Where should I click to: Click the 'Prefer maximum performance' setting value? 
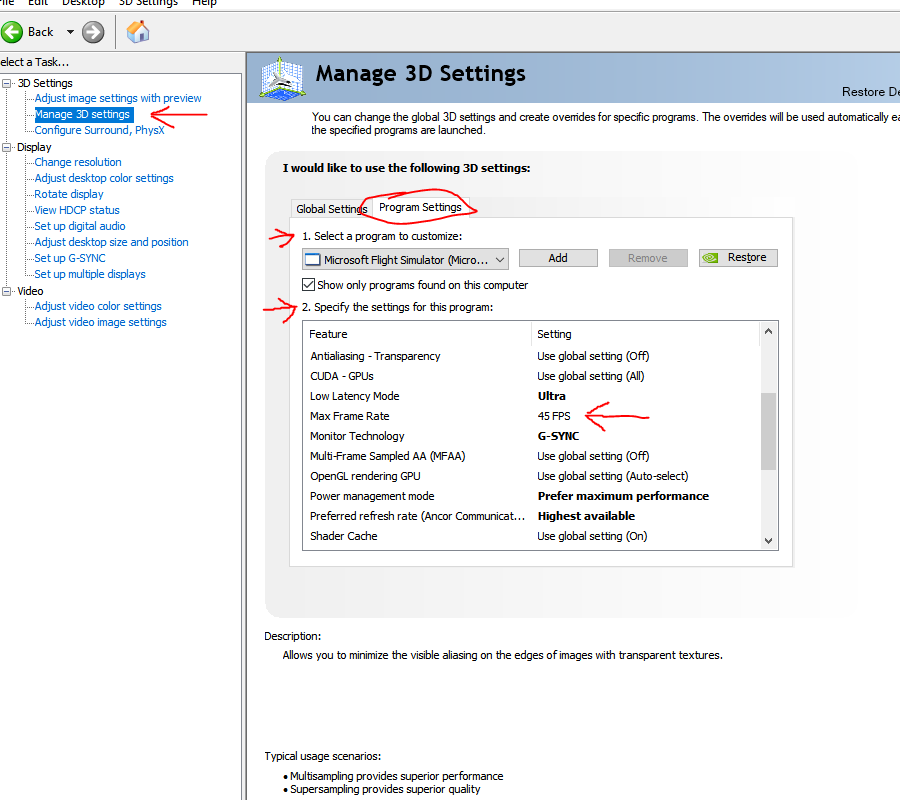click(623, 496)
